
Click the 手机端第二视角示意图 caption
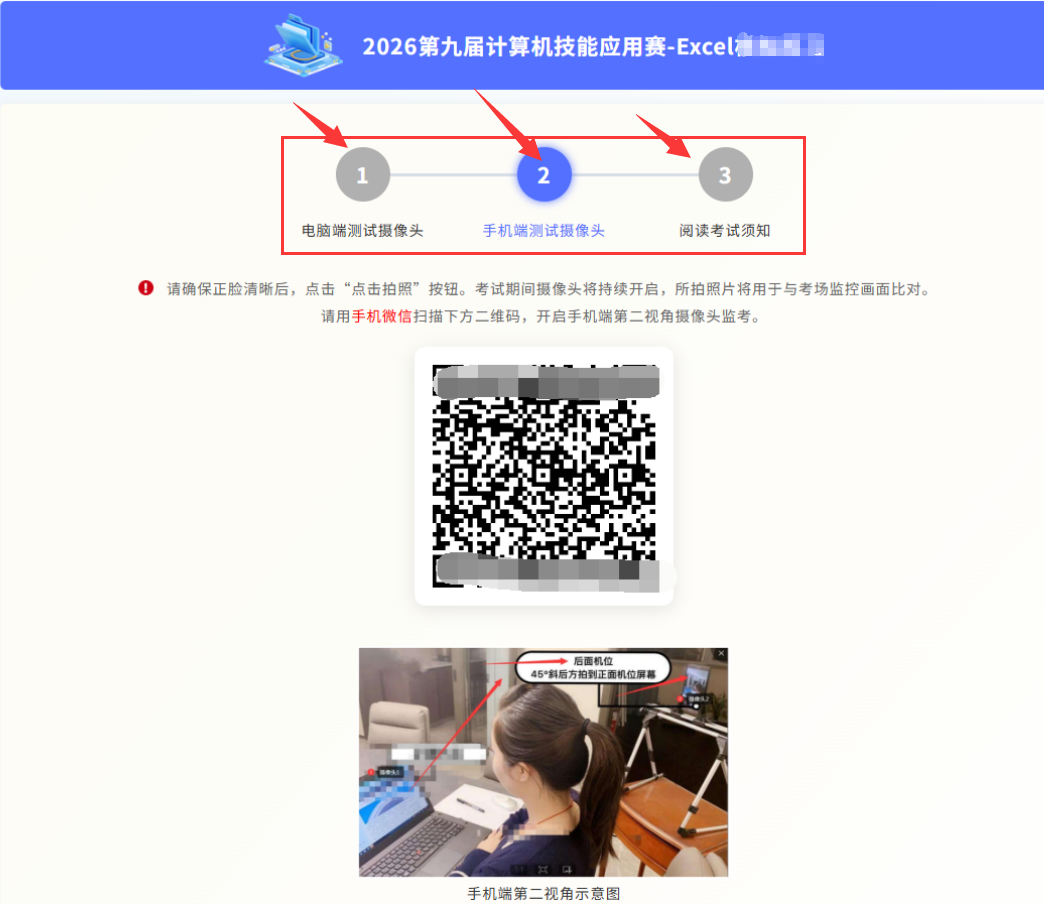543,893
